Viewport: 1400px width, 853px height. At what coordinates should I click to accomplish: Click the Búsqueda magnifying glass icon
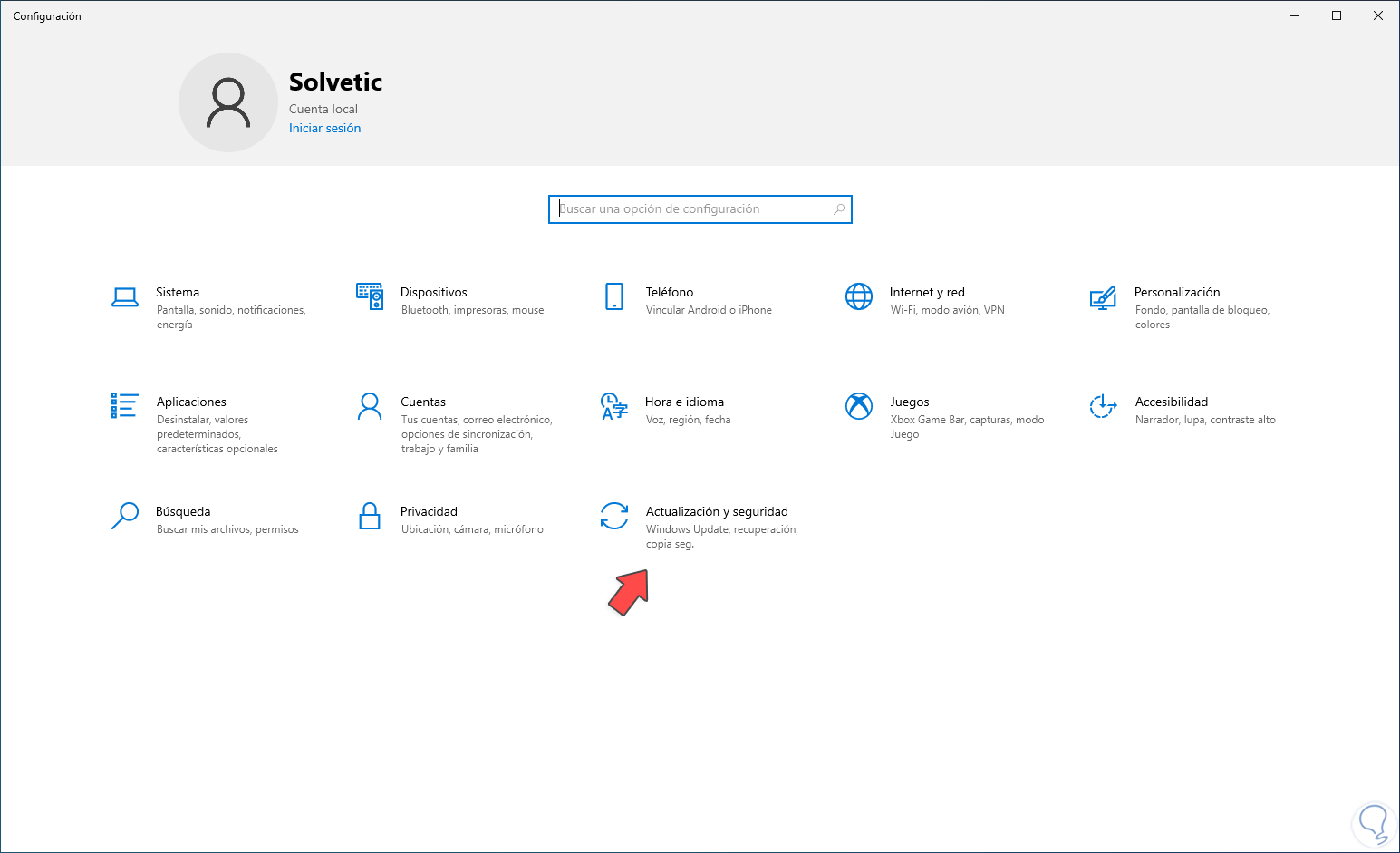125,515
